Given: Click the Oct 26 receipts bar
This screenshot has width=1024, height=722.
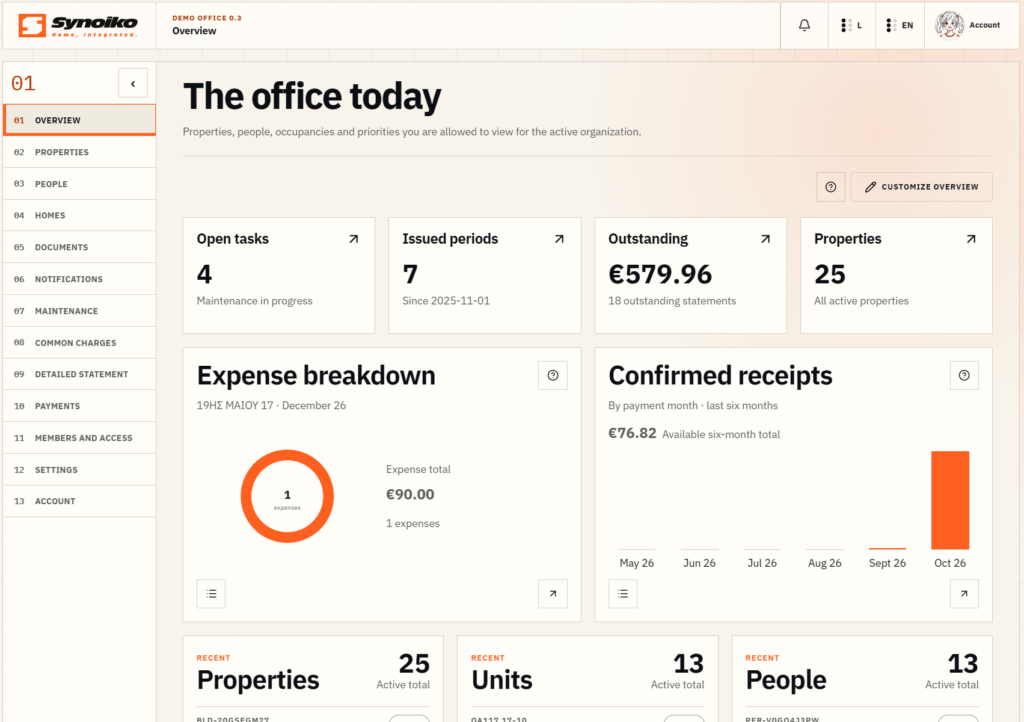Looking at the screenshot, I should pos(950,500).
